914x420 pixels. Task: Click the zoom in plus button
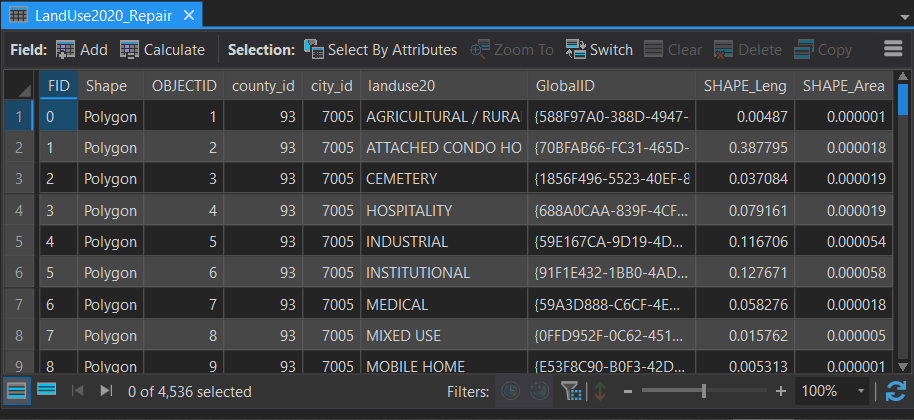click(780, 392)
